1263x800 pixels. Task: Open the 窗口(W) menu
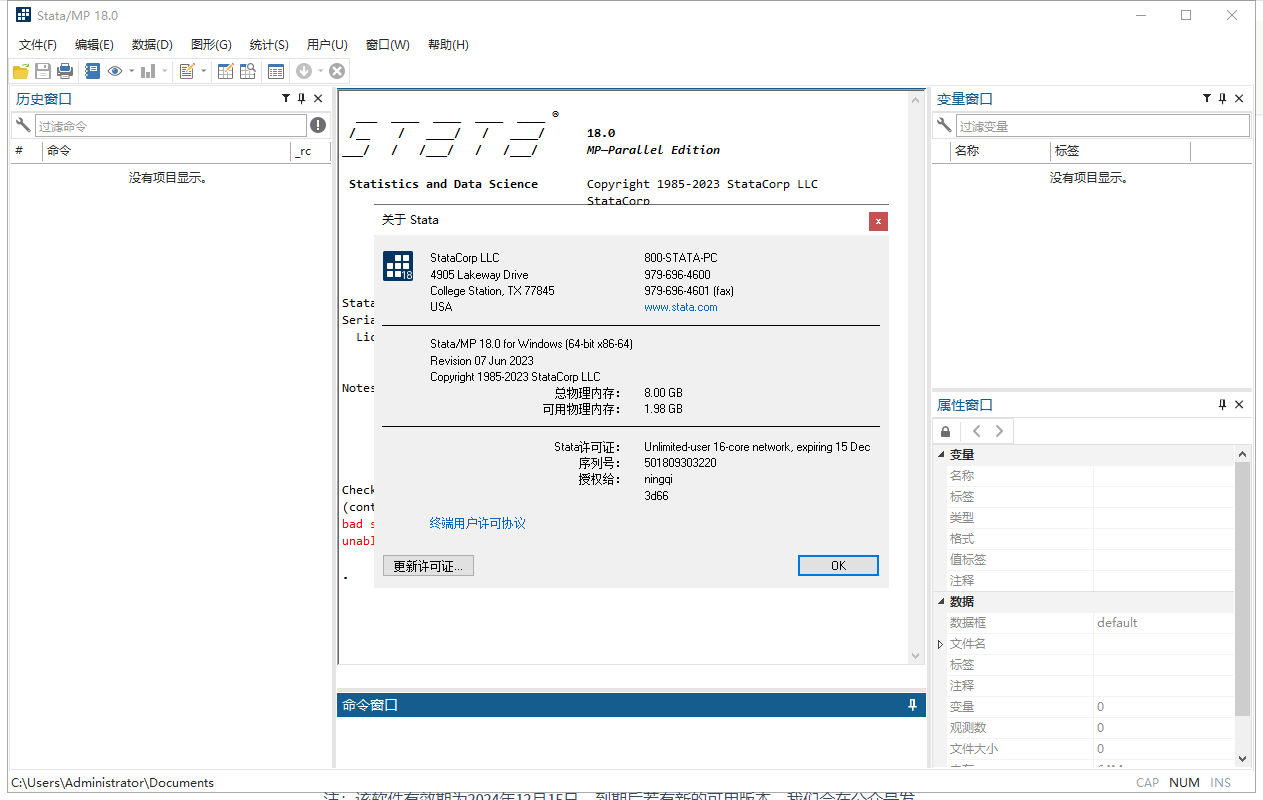coord(387,44)
